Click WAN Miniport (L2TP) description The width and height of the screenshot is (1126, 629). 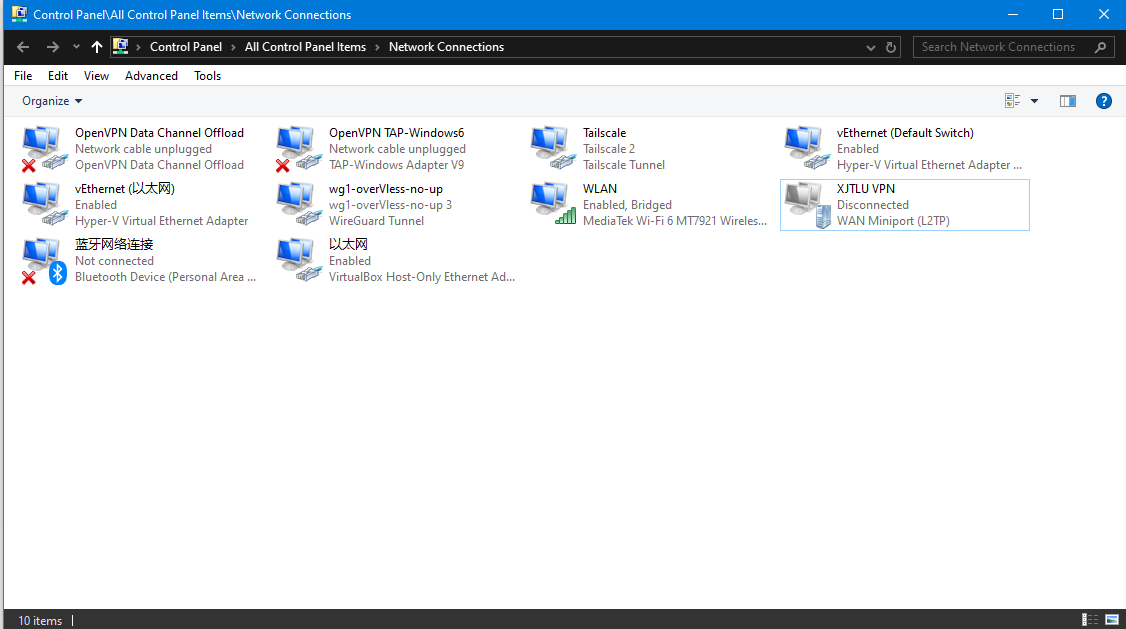893,220
